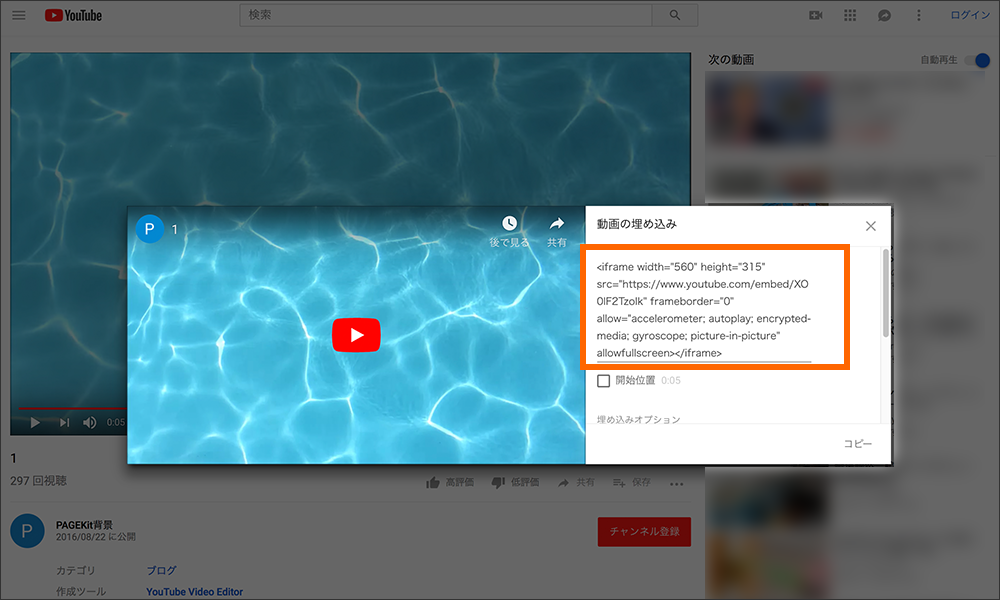Open the messages bubble icon
This screenshot has width=1000, height=600.
tap(884, 15)
